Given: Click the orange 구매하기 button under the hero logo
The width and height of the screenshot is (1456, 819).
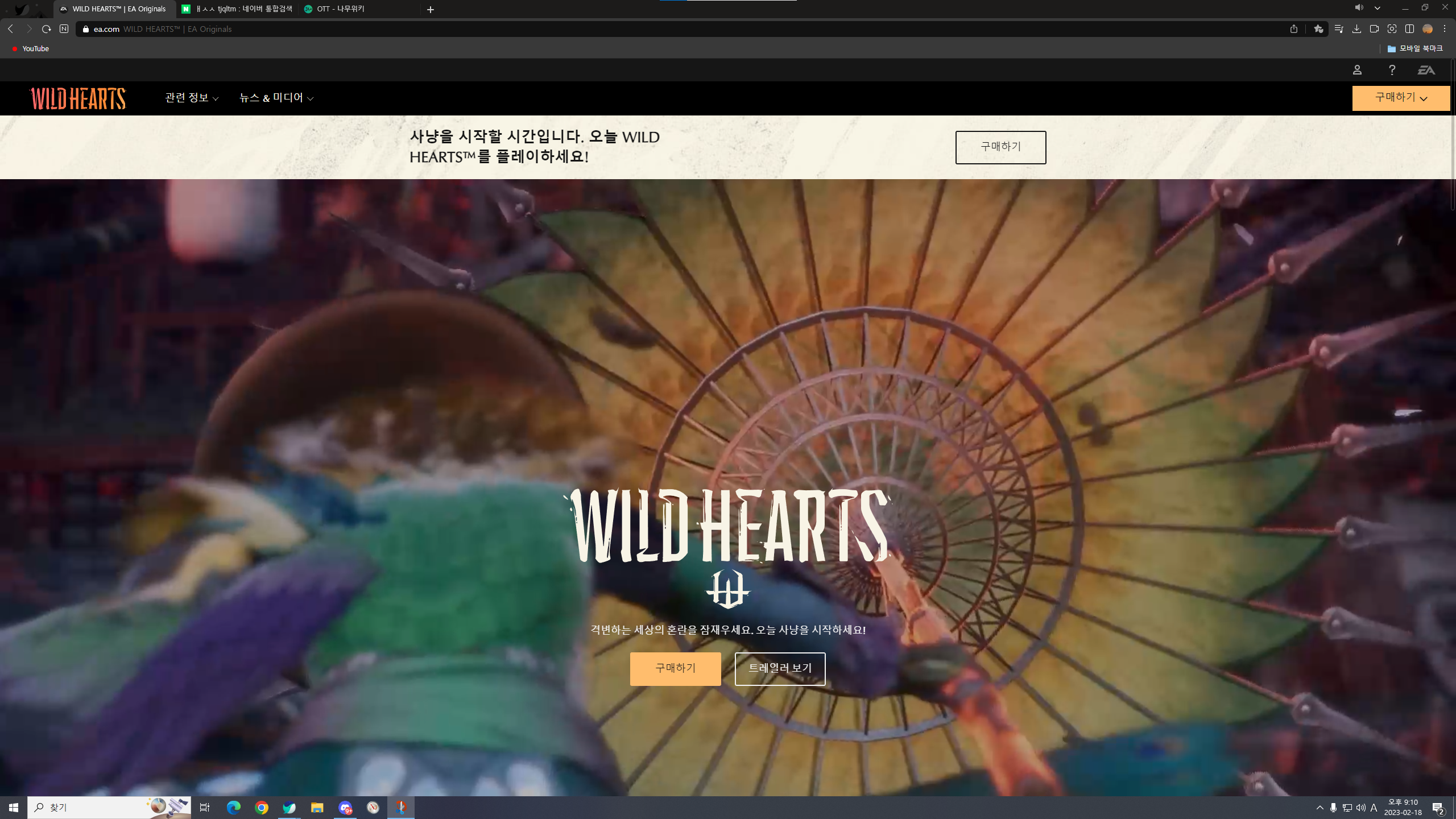Looking at the screenshot, I should tap(675, 669).
